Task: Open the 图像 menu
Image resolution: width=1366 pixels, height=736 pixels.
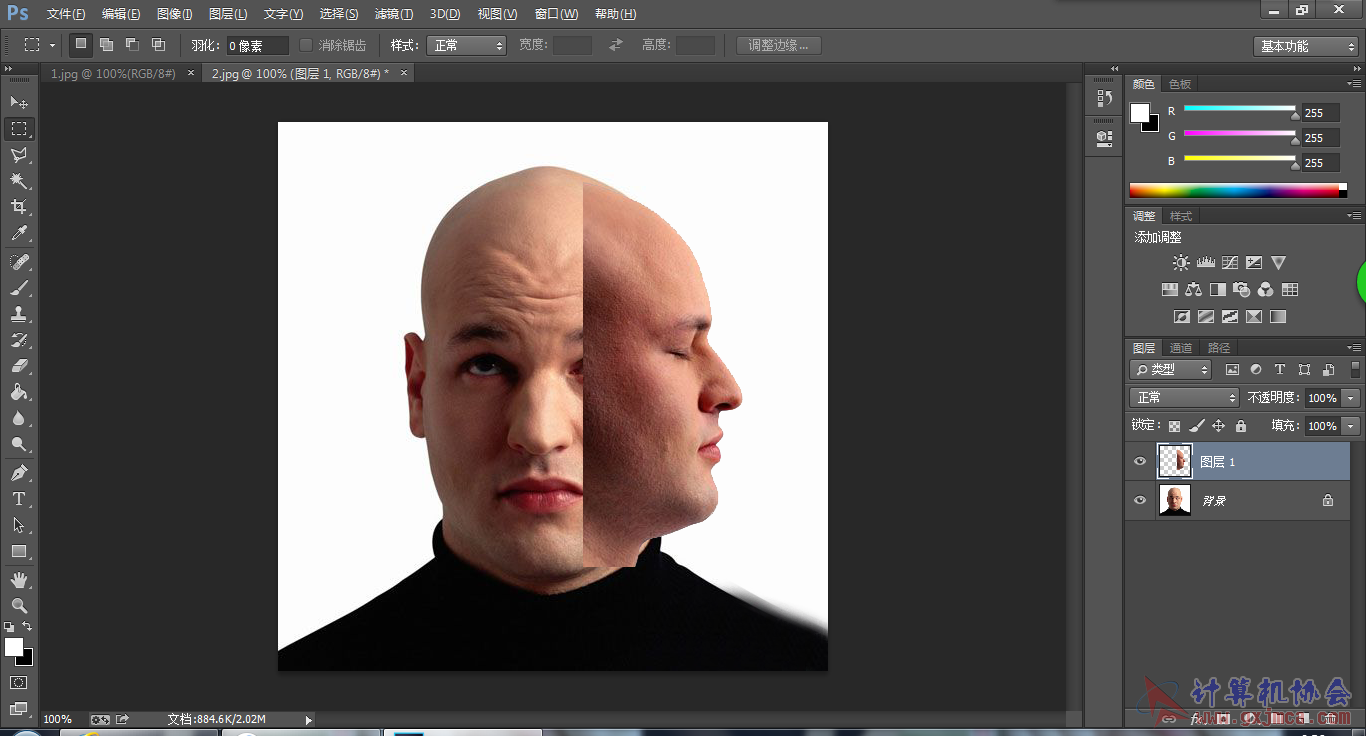Action: pos(174,14)
